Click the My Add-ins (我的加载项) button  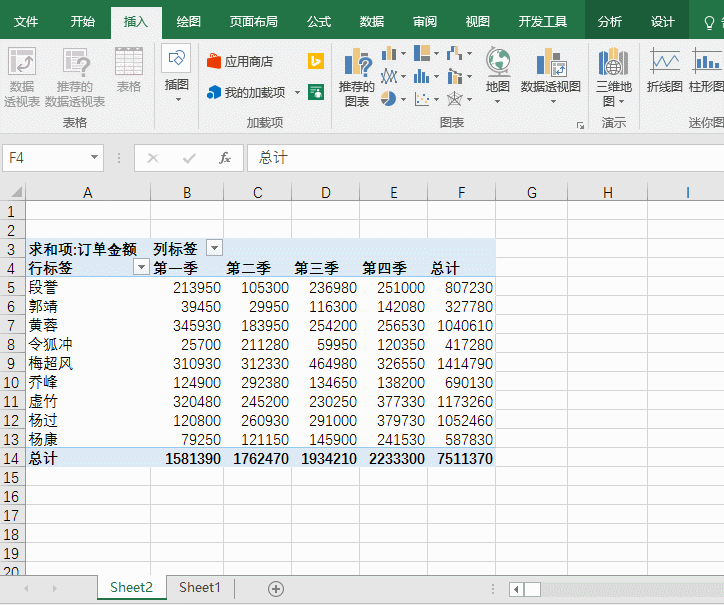tap(247, 92)
